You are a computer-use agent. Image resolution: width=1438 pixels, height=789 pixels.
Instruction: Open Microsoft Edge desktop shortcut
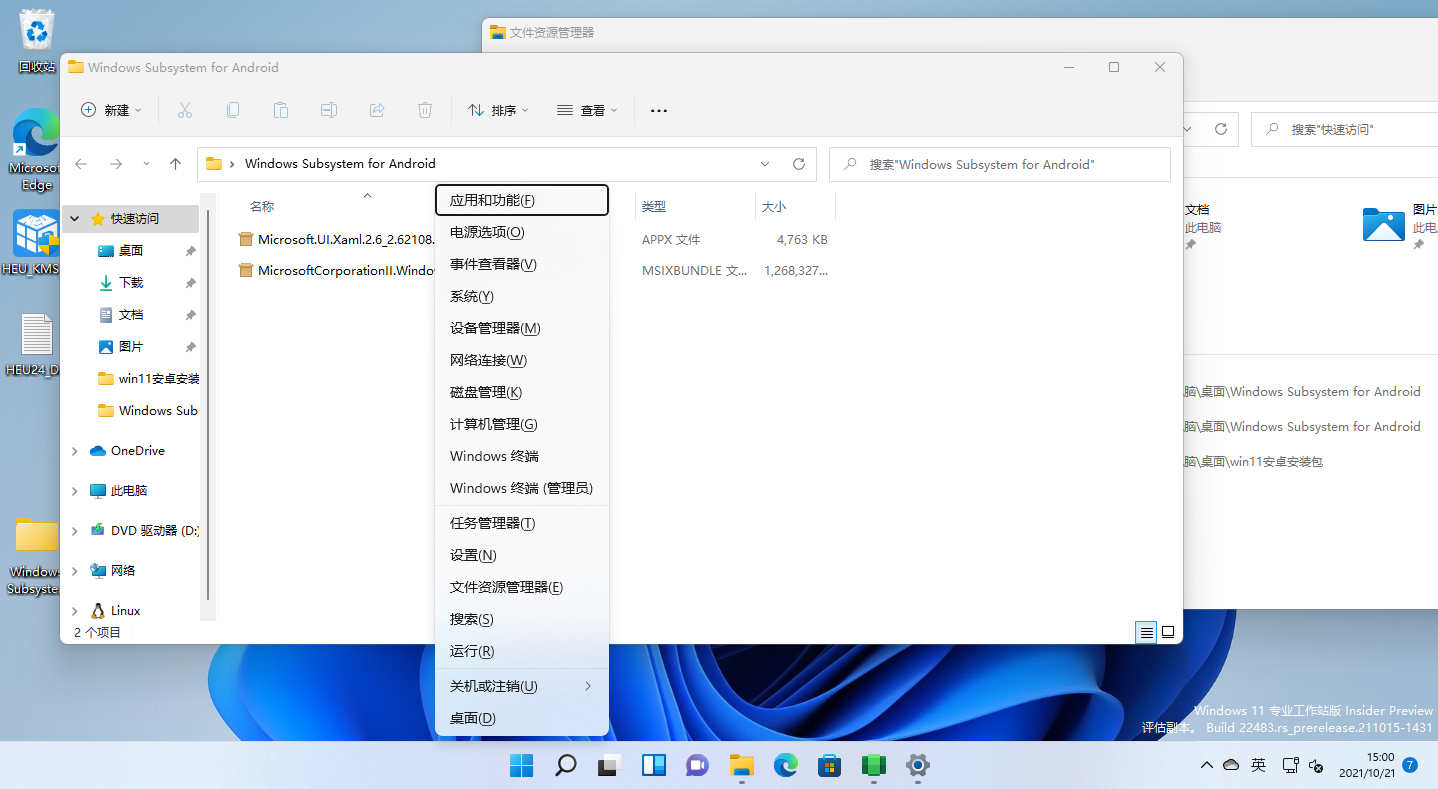[36, 150]
